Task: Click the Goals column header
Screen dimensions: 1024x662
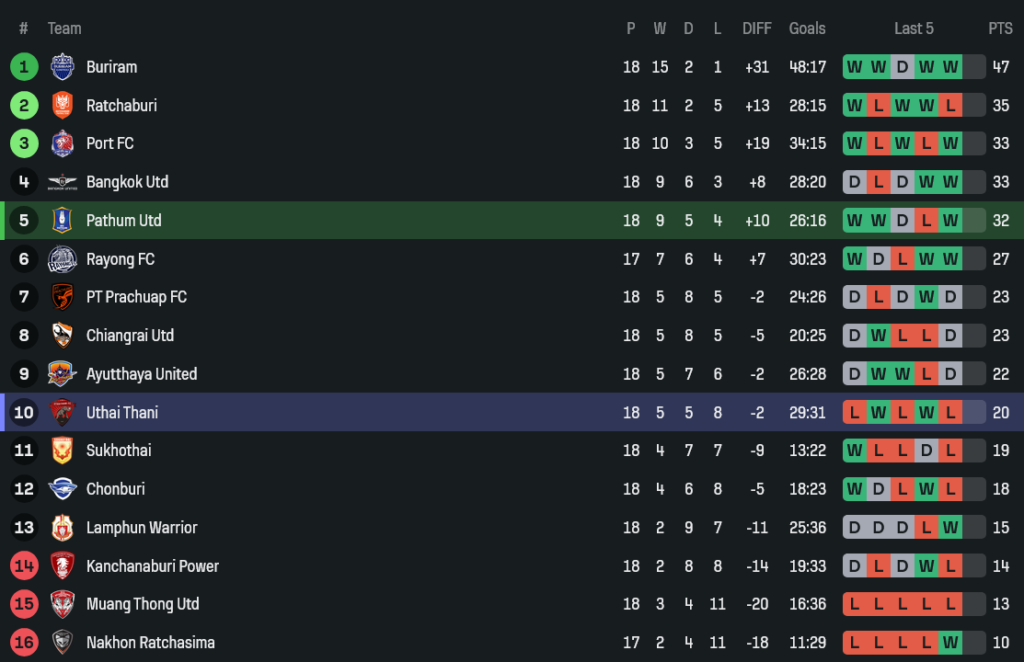Action: pos(807,28)
